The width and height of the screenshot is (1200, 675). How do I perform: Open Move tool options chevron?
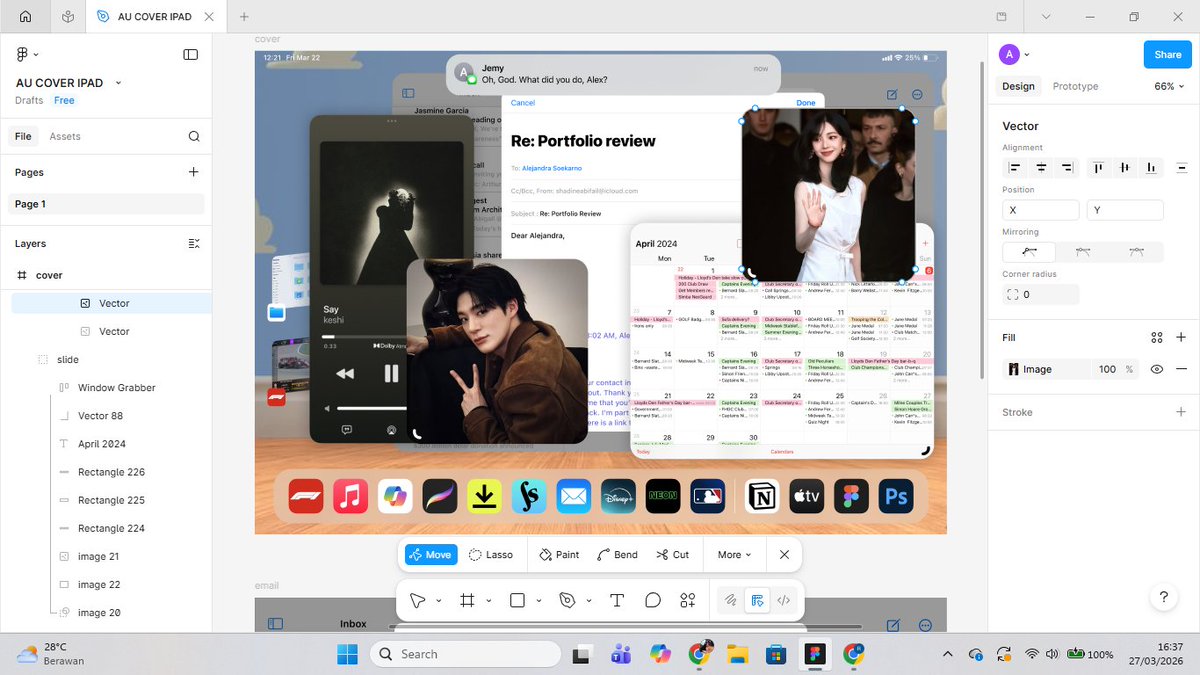(x=437, y=601)
